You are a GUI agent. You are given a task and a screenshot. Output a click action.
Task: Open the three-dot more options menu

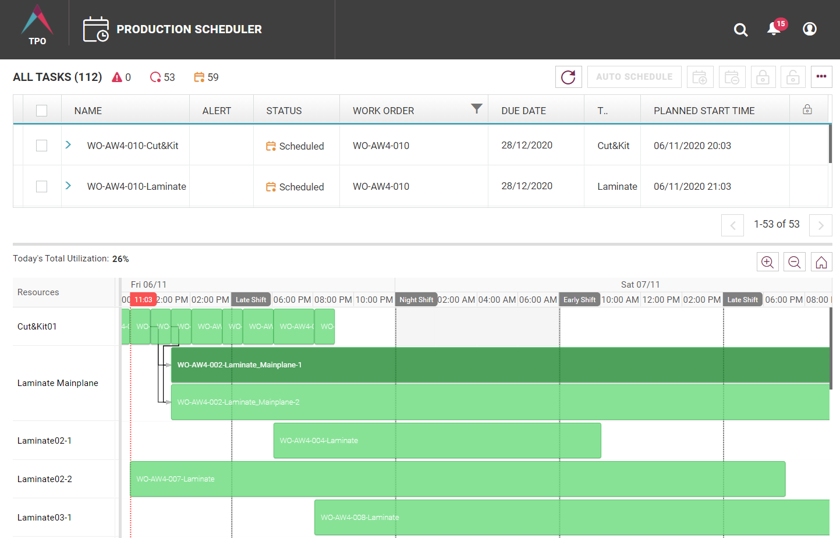[821, 77]
